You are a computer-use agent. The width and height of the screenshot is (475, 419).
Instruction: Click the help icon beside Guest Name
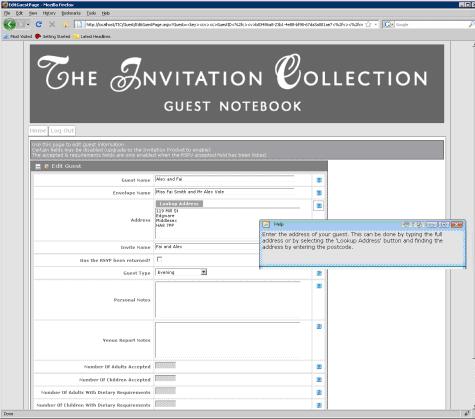tap(319, 180)
